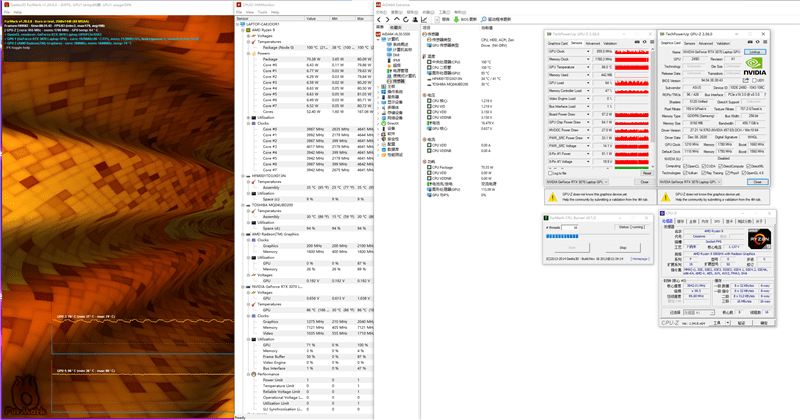Toggle the CUDA checkbox in GPU-Z
Image resolution: width=800 pixels, height=420 pixels.
click(704, 166)
